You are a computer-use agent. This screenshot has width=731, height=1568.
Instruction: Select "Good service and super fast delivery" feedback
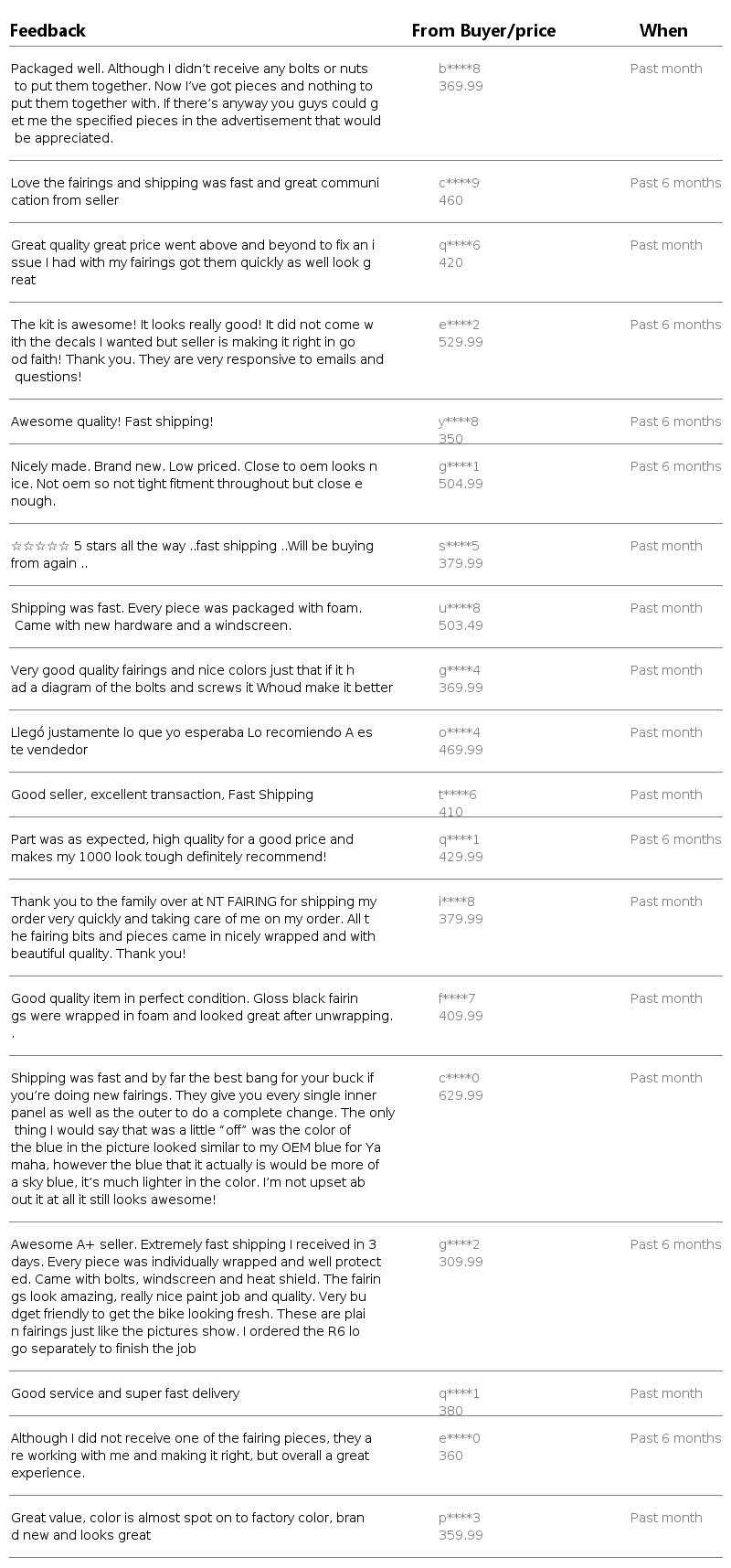(125, 1393)
